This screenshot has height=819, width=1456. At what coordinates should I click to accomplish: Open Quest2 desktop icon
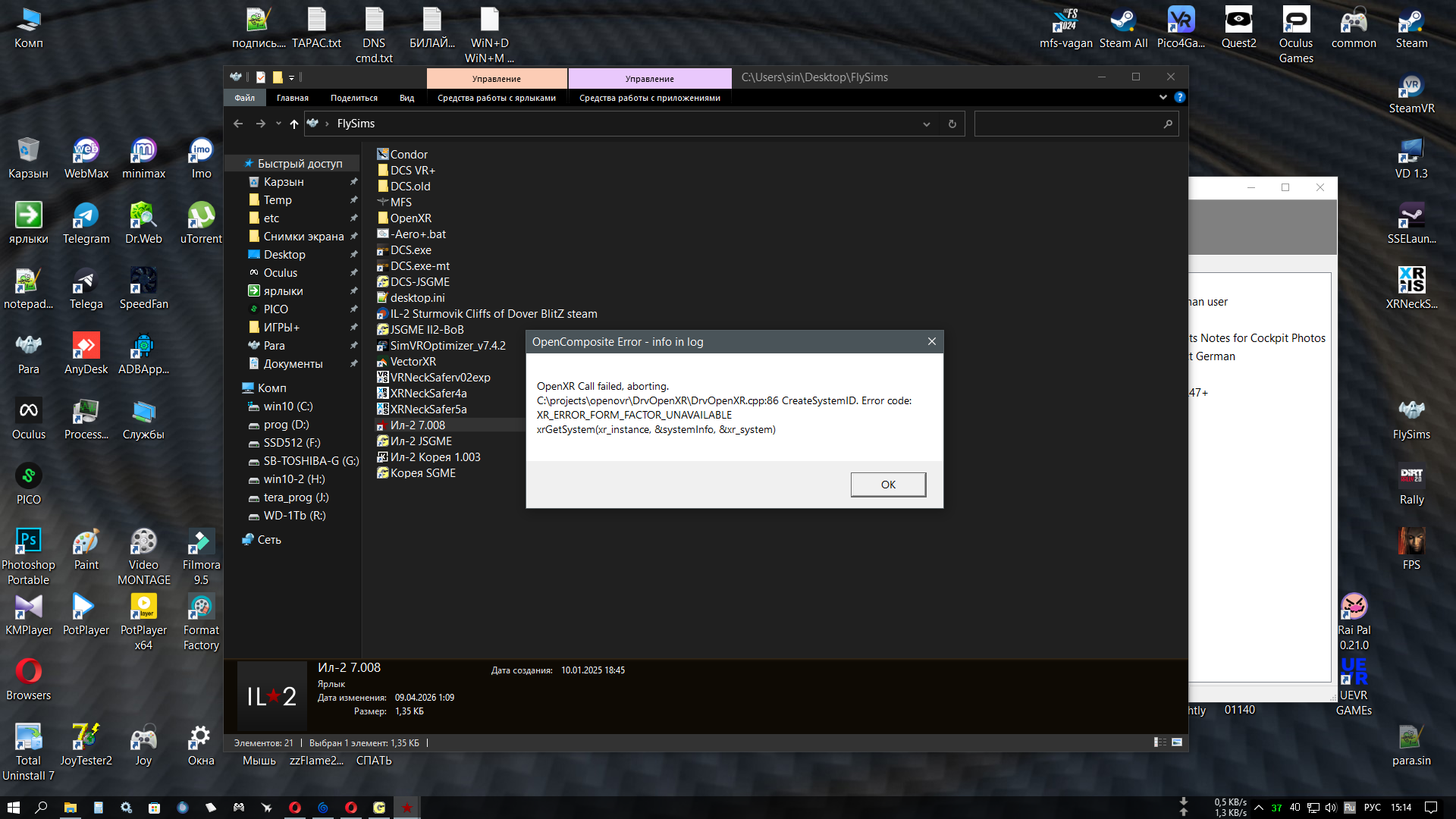click(1238, 29)
